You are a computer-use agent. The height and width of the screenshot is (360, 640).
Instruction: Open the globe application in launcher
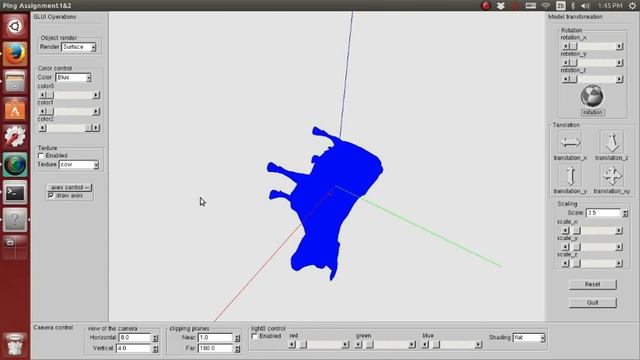coord(15,164)
